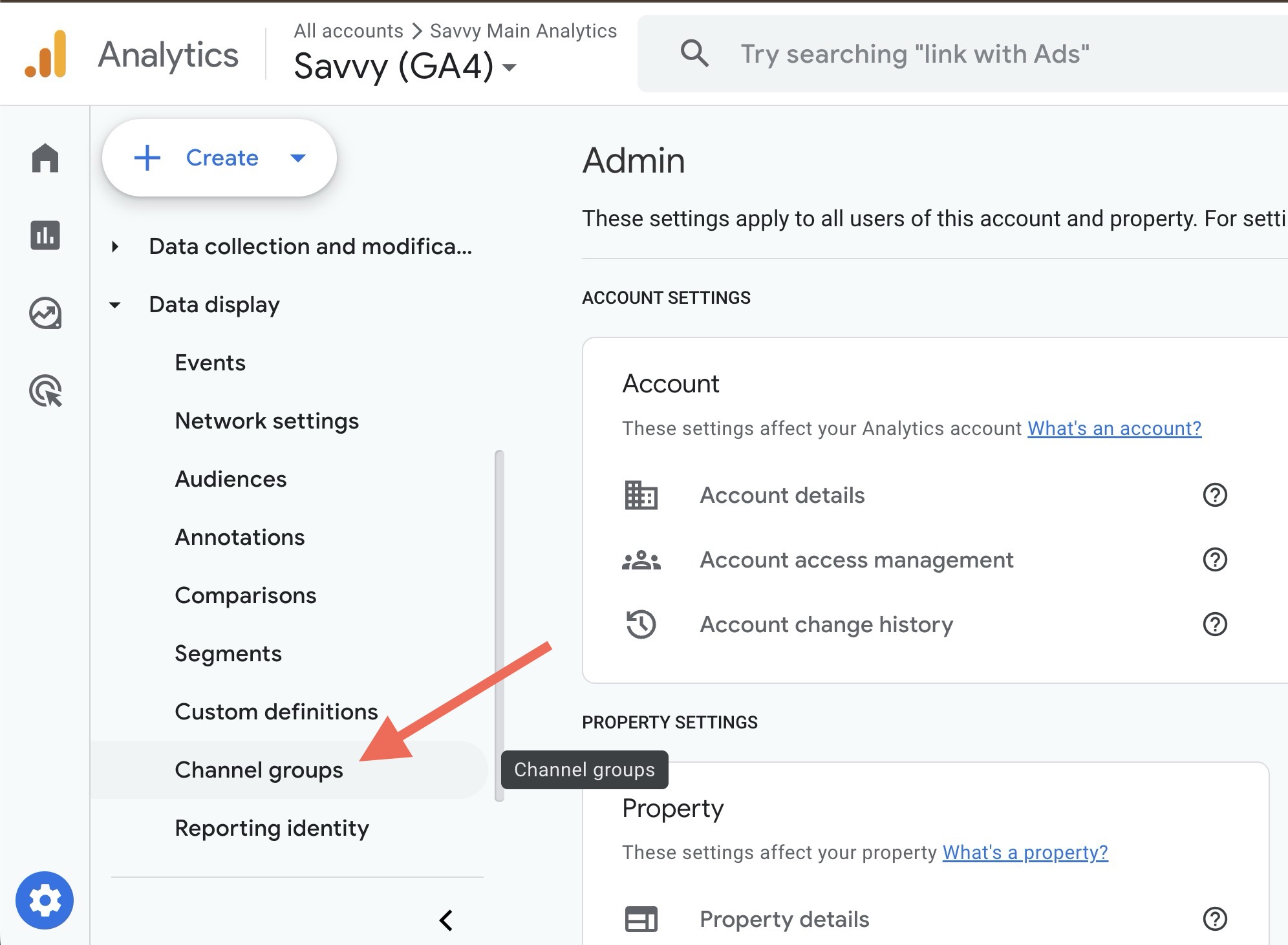This screenshot has height=945, width=1288.
Task: Open the "What's a property?" link
Action: coord(1025,853)
